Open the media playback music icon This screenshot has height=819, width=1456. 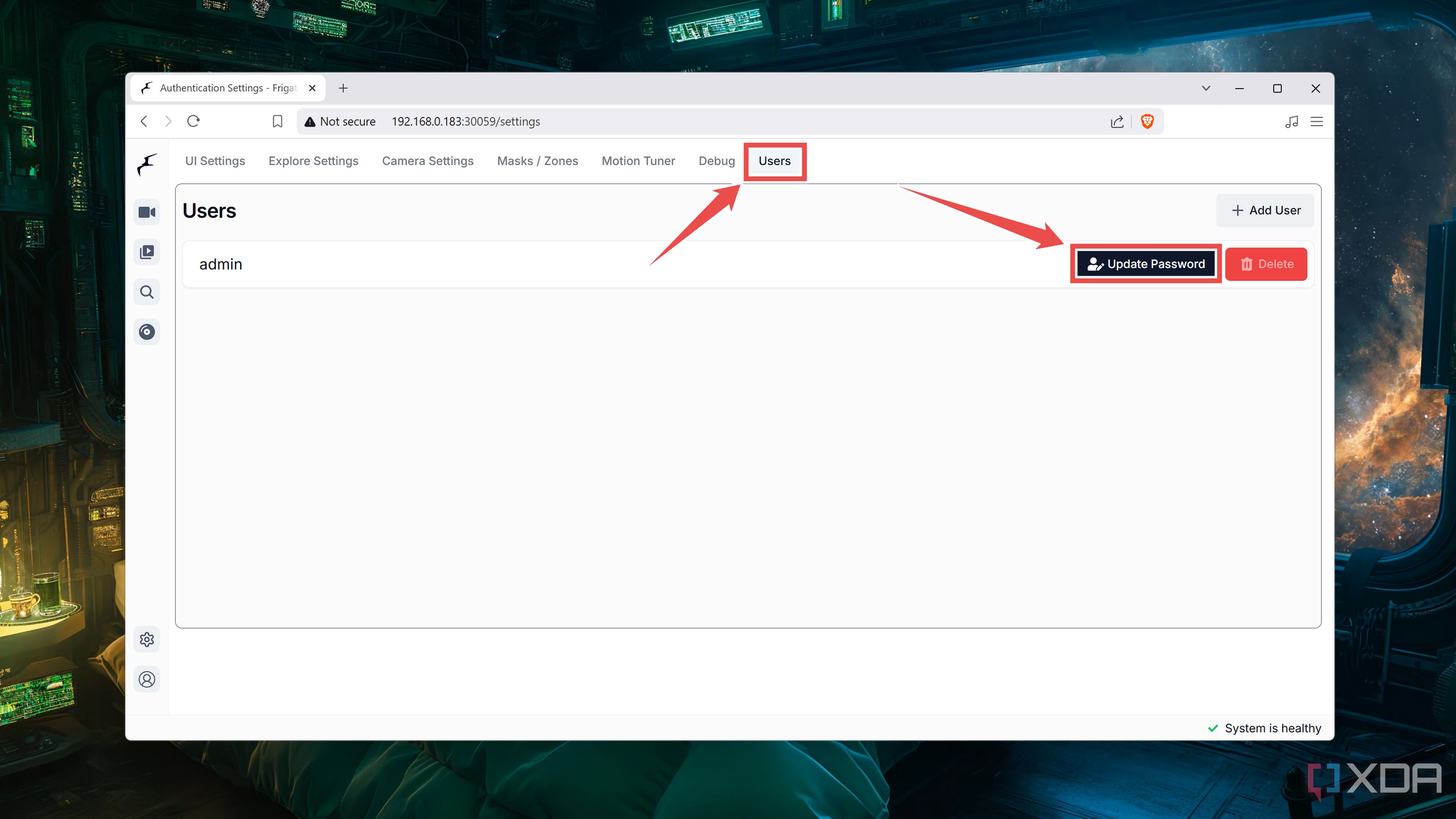click(1292, 121)
